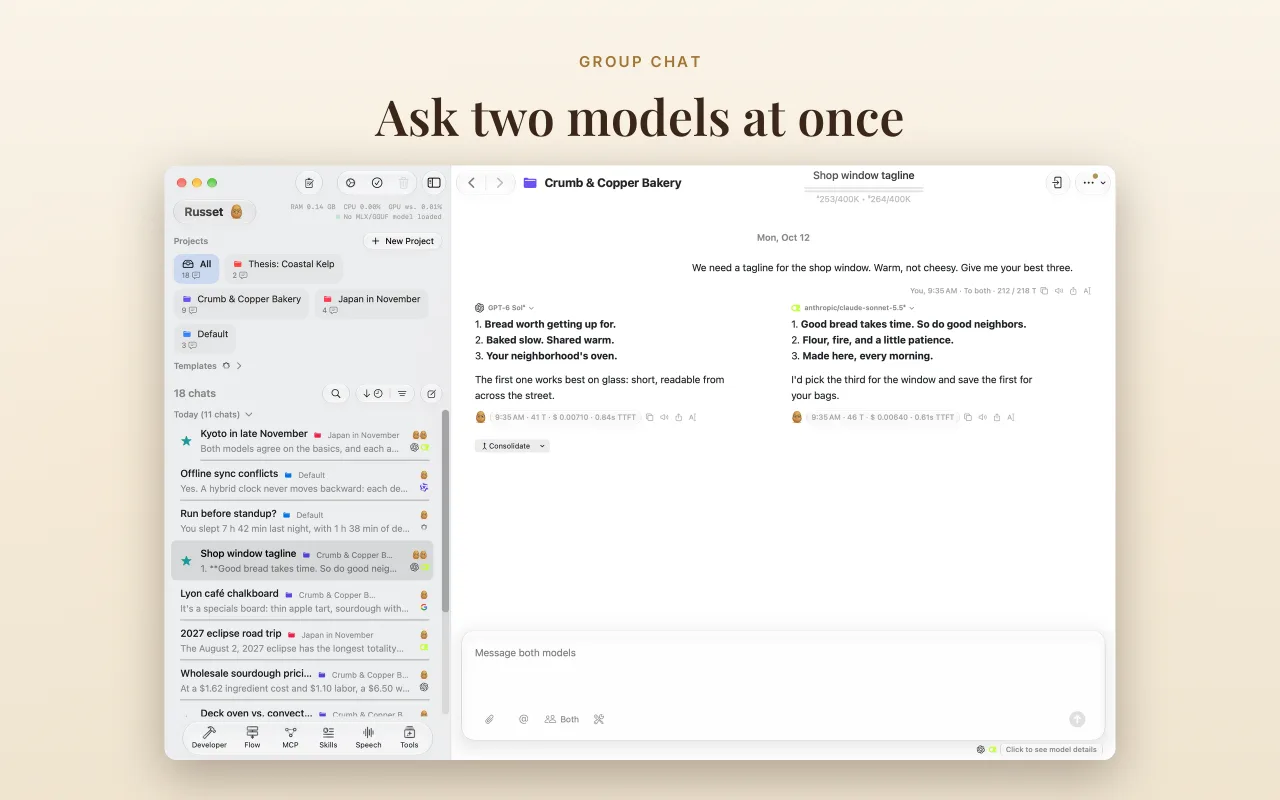Toggle the Both models recipient selector

562,719
